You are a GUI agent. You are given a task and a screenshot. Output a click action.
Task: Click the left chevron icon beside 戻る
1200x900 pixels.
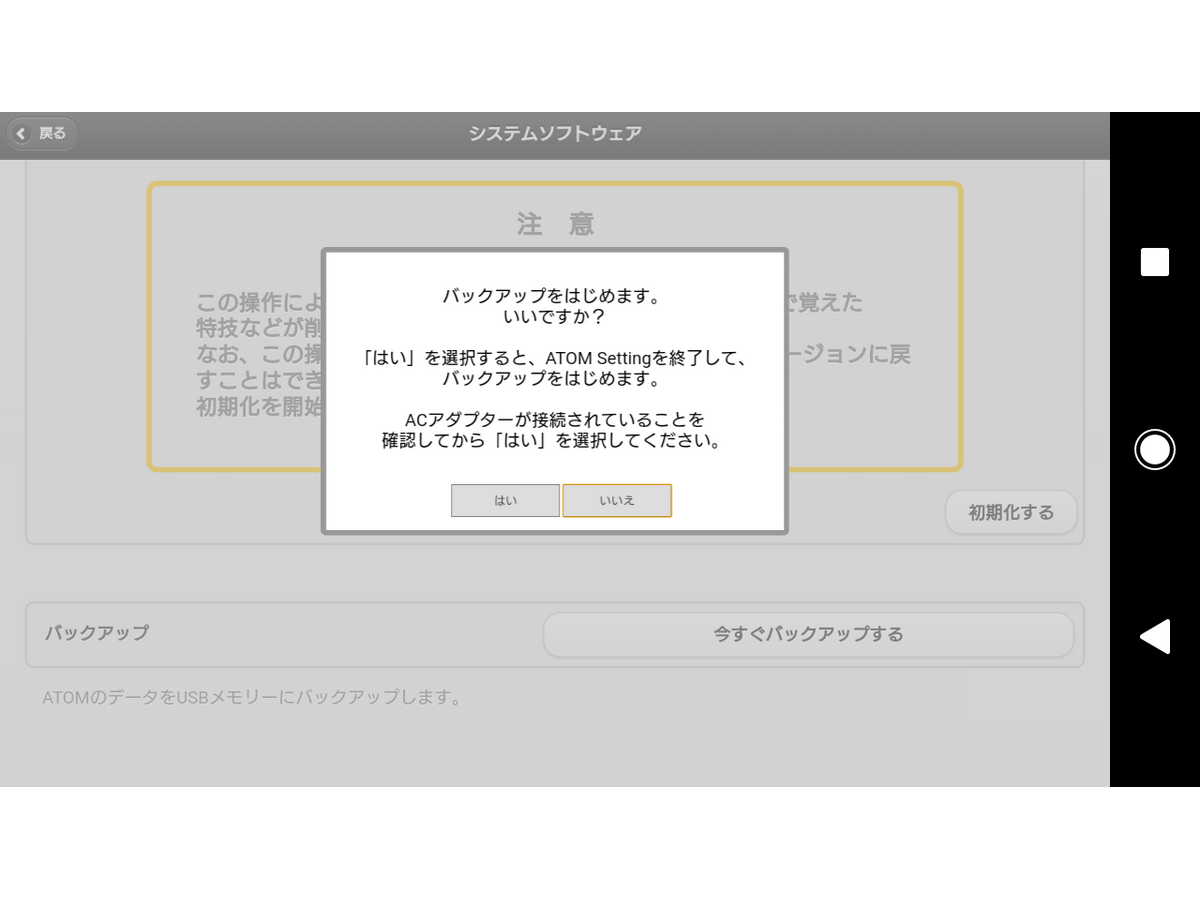(22, 134)
